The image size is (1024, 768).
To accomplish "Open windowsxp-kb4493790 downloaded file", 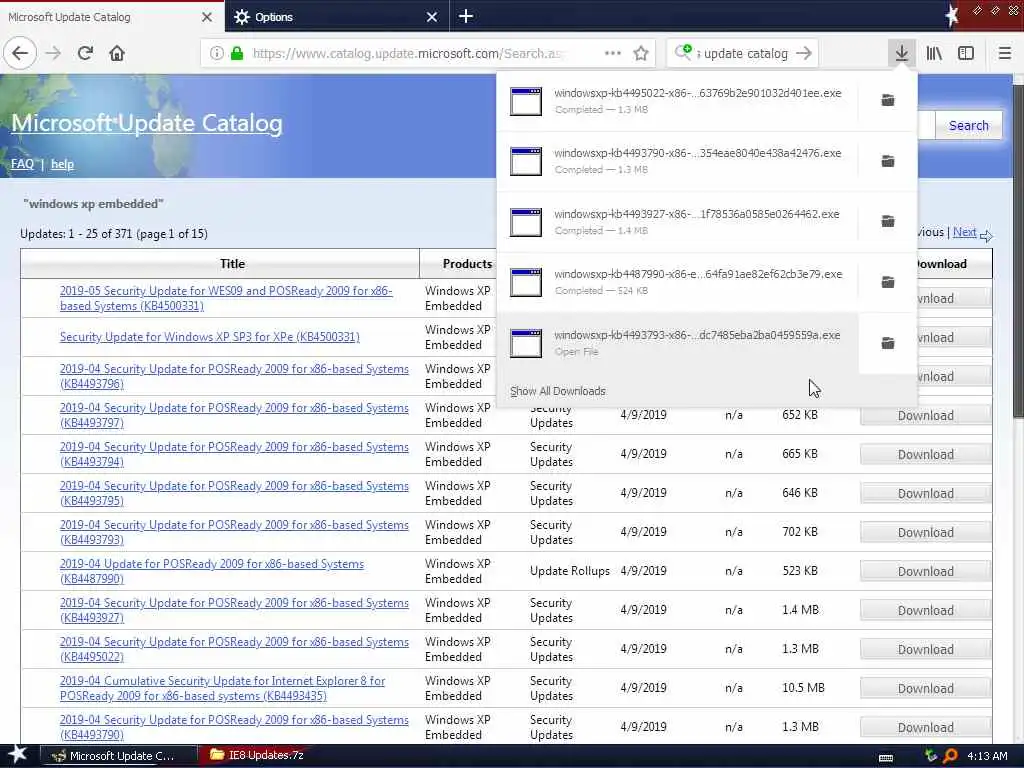I will 677,161.
